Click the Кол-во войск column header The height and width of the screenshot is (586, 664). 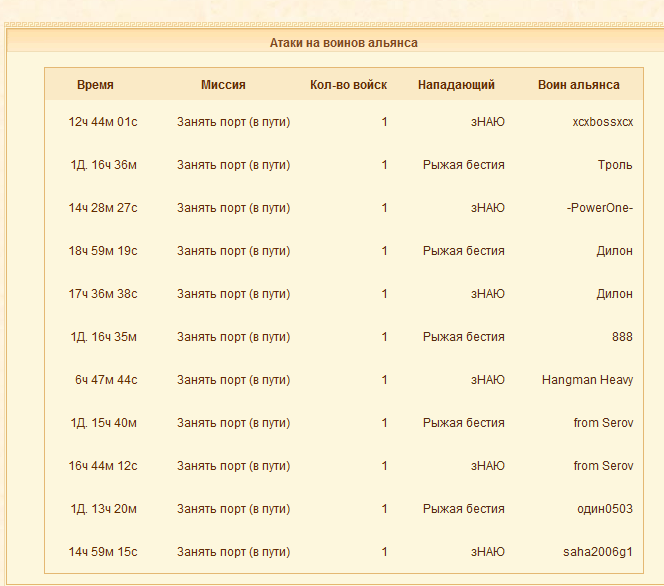pyautogui.click(x=349, y=85)
